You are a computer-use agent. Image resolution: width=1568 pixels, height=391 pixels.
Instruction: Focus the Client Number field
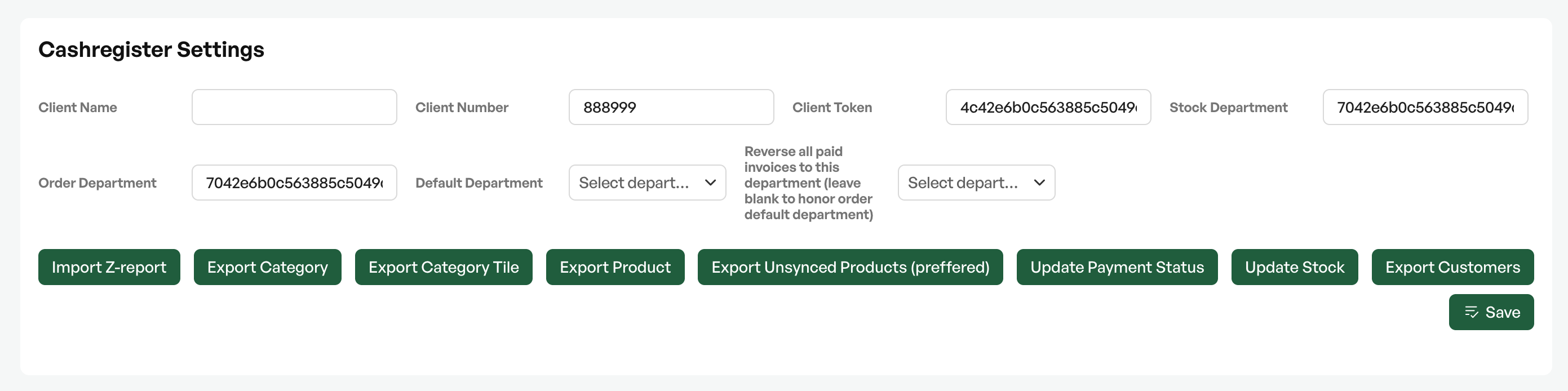click(671, 107)
